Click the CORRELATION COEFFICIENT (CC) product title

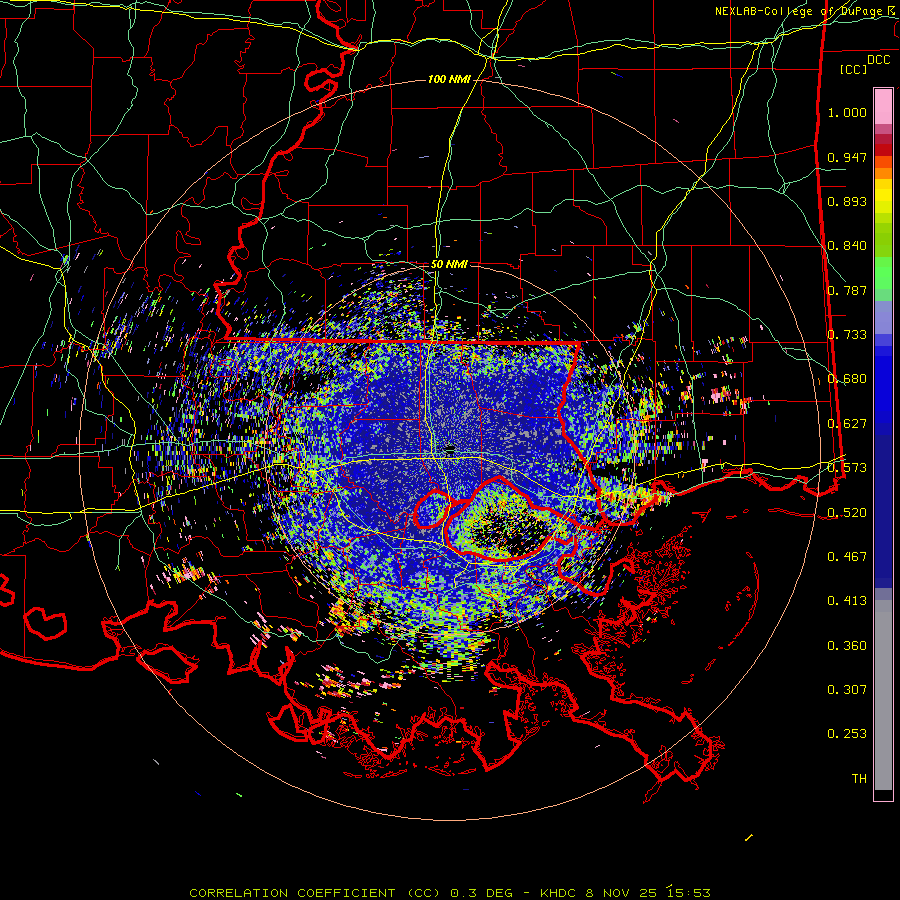tap(315, 893)
